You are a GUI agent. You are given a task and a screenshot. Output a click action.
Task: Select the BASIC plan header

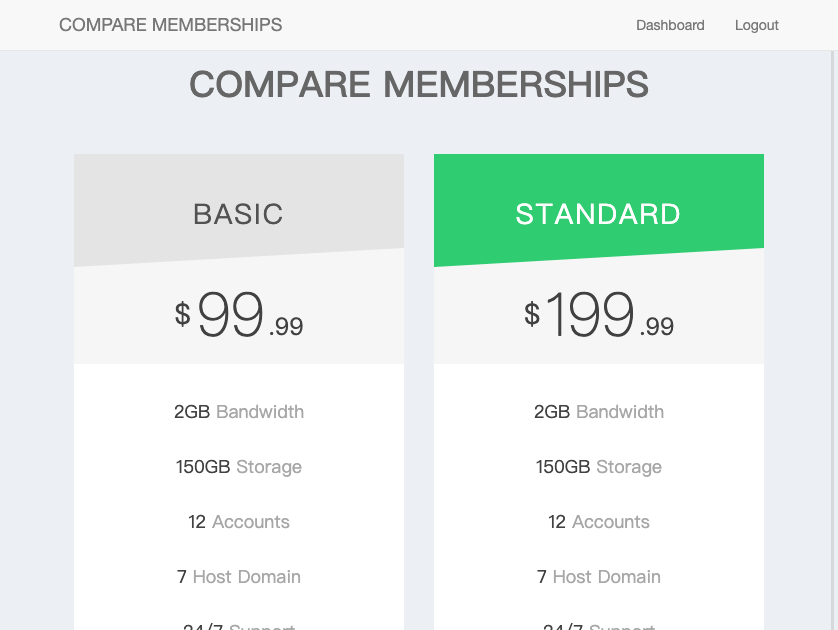coord(238,214)
